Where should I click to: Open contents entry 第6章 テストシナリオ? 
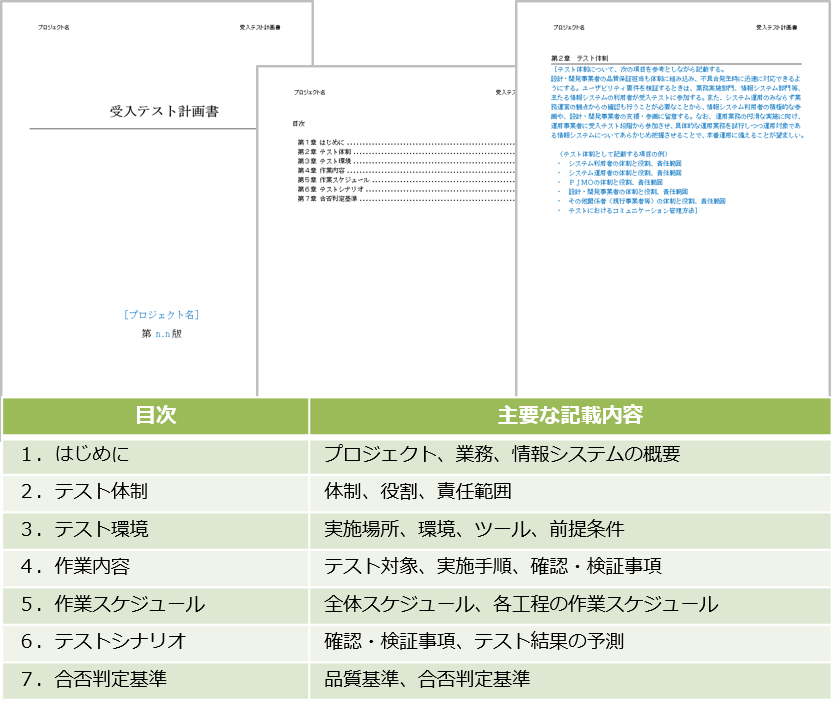pos(406,189)
